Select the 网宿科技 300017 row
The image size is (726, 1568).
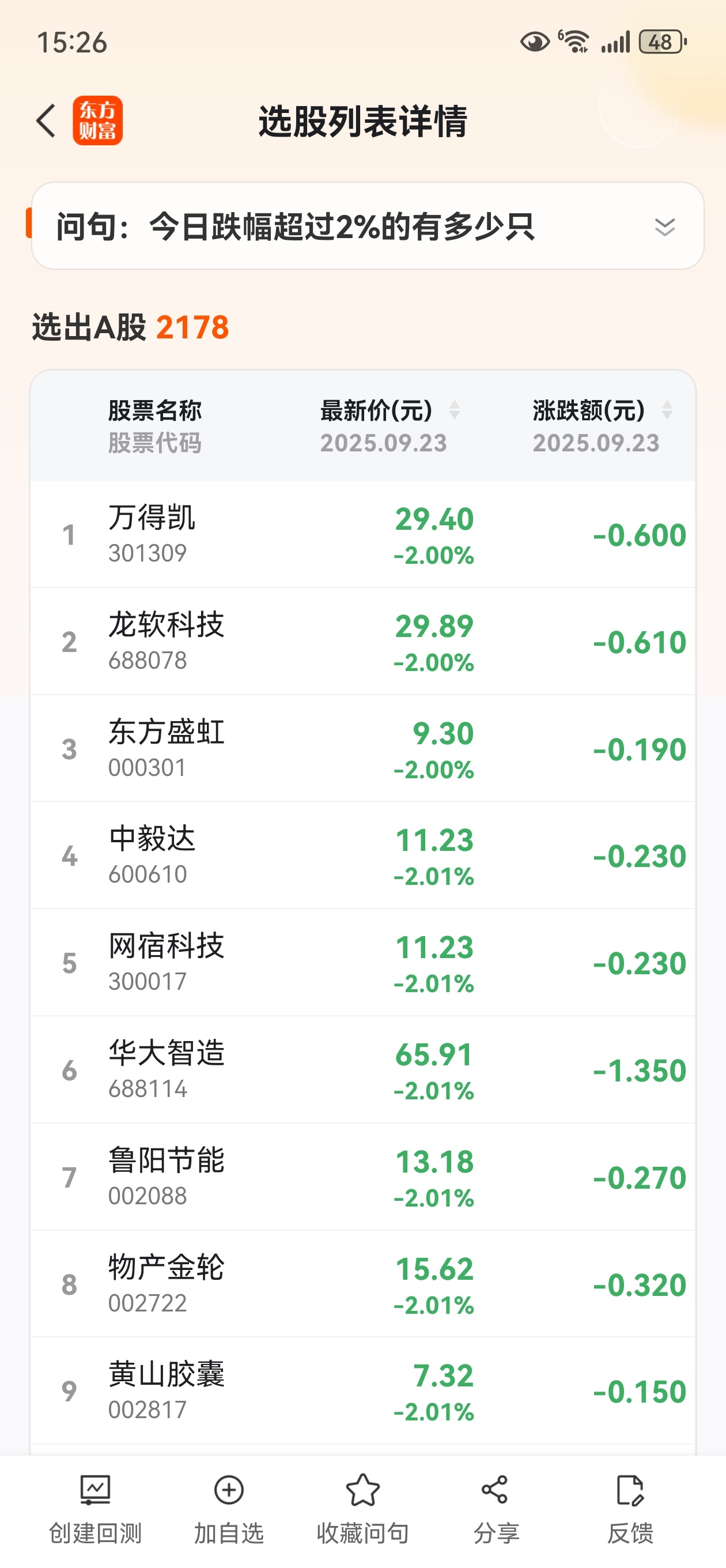point(362,963)
